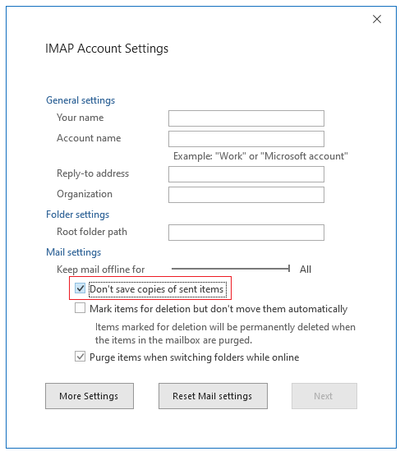
Task: Close the IMAP Account Settings dialog
Action: [x=377, y=19]
